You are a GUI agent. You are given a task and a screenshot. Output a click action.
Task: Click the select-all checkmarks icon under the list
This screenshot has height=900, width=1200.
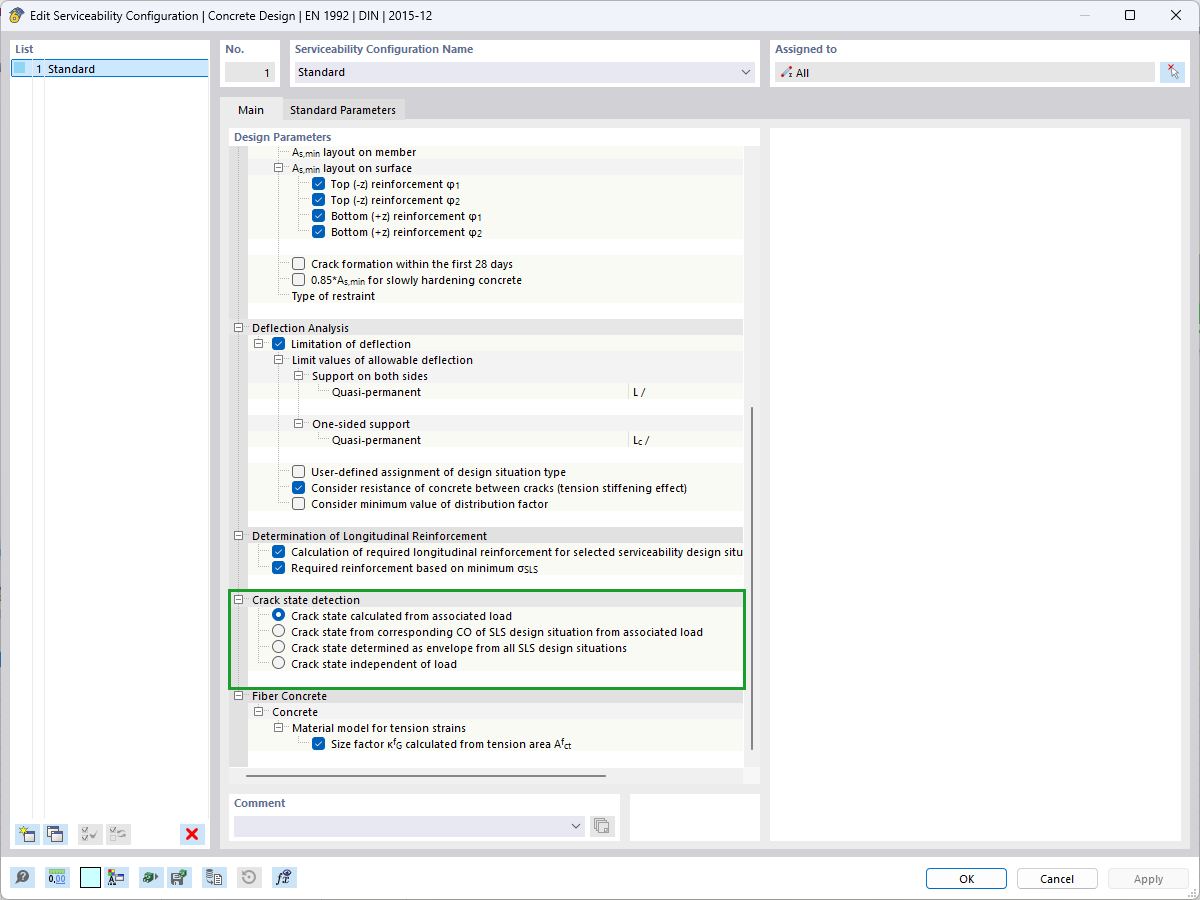pos(89,834)
